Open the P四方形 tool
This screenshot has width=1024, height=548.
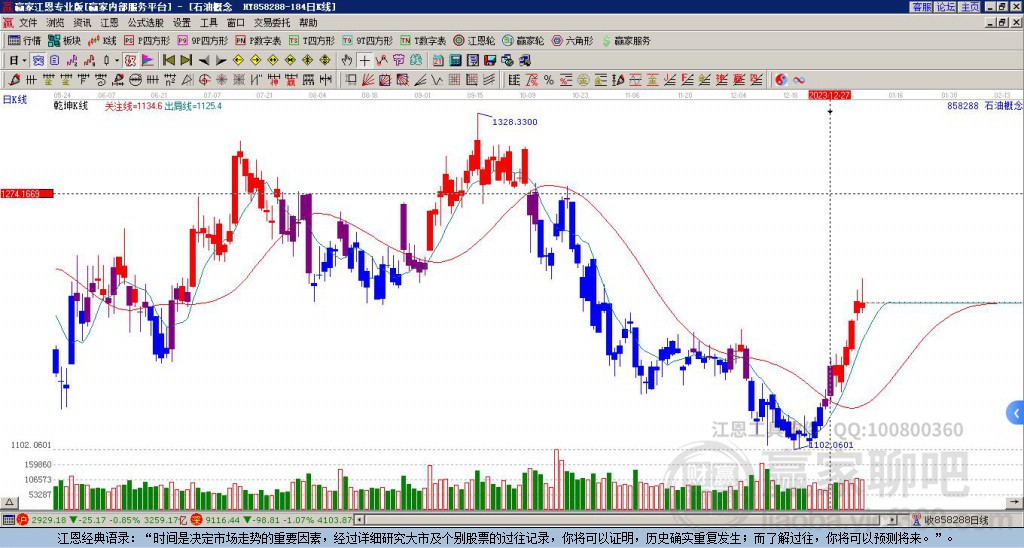point(147,40)
